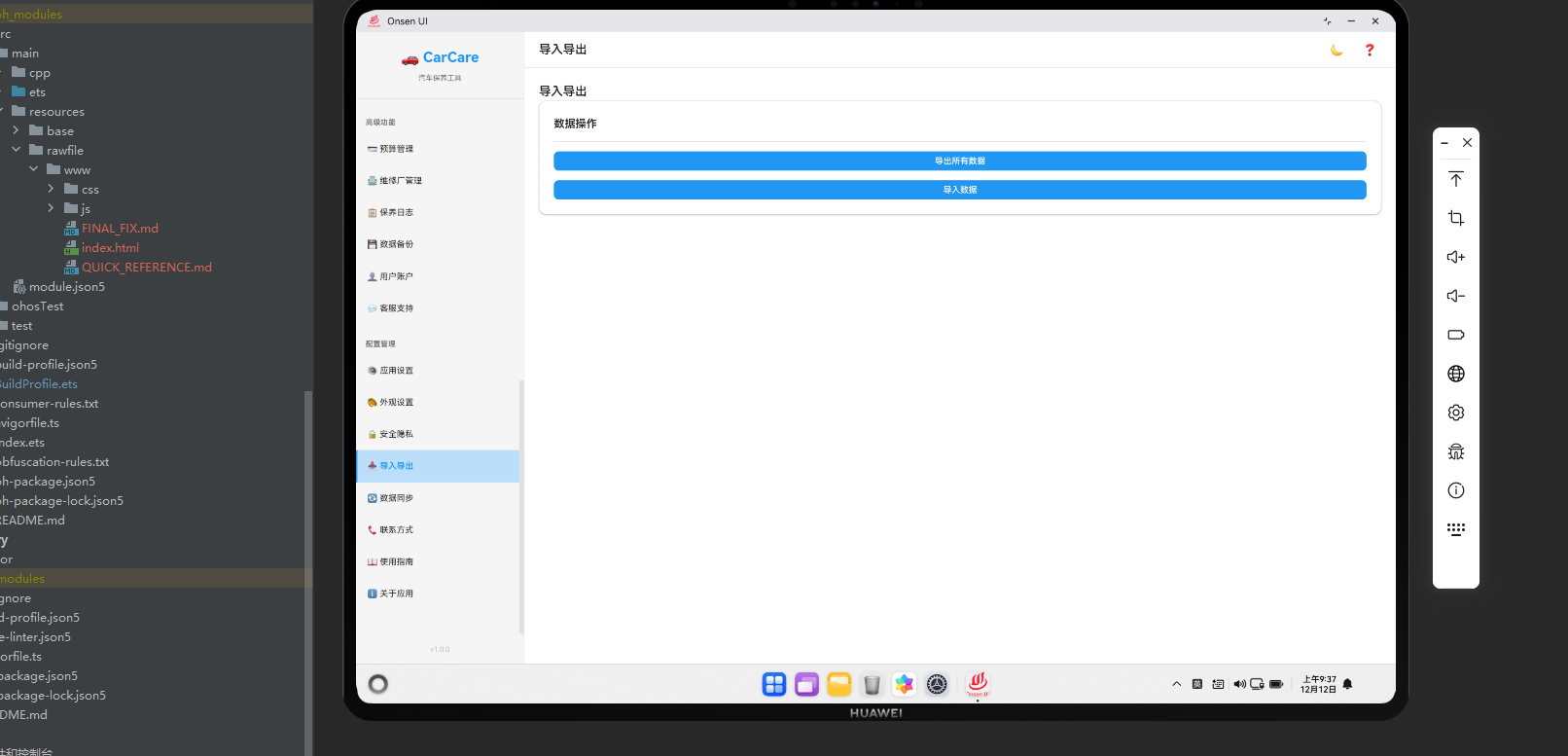Open 数据同步 sidebar item
The width and height of the screenshot is (1568, 756).
[x=438, y=498]
